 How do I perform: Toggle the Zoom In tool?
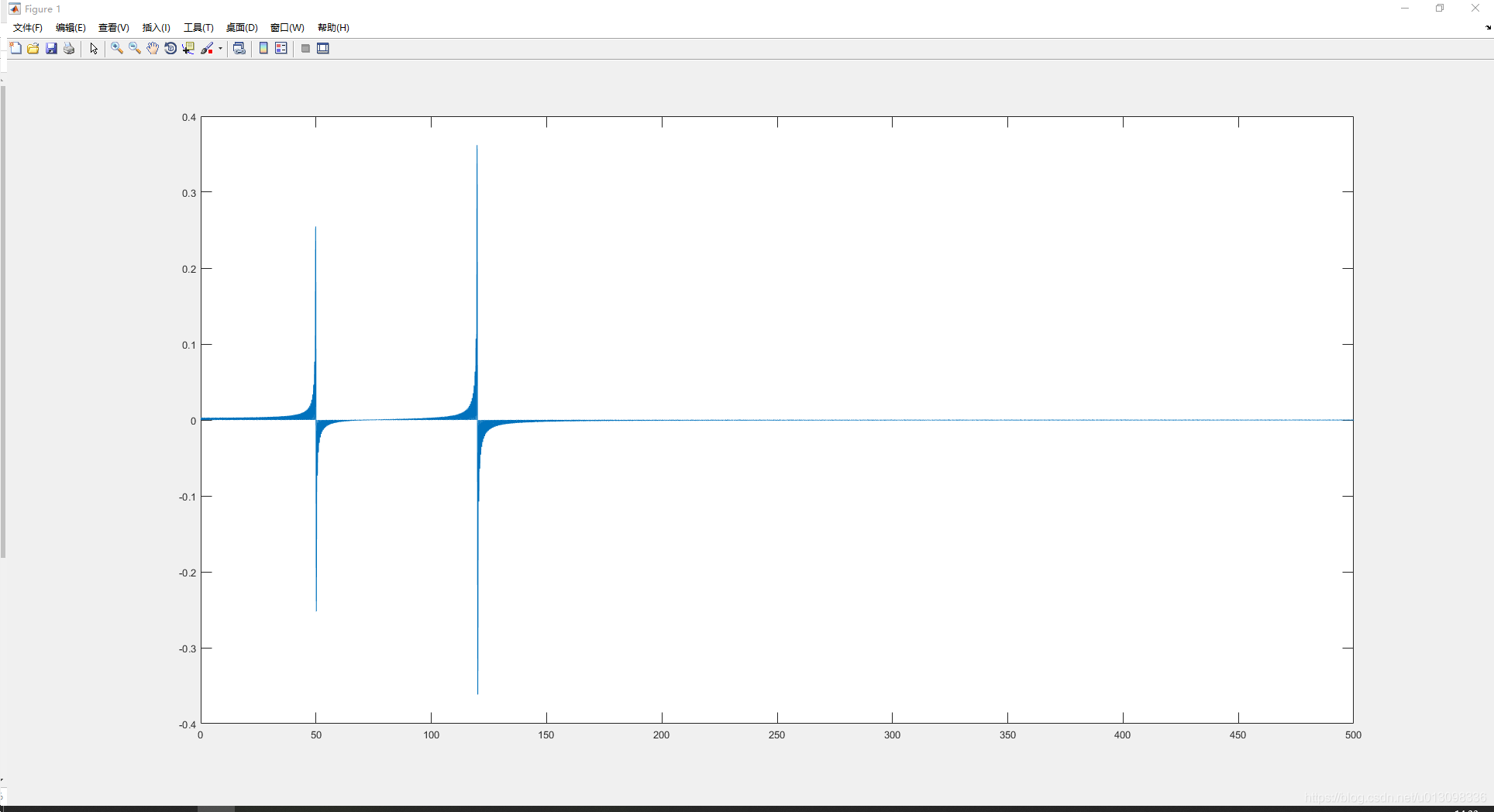116,48
